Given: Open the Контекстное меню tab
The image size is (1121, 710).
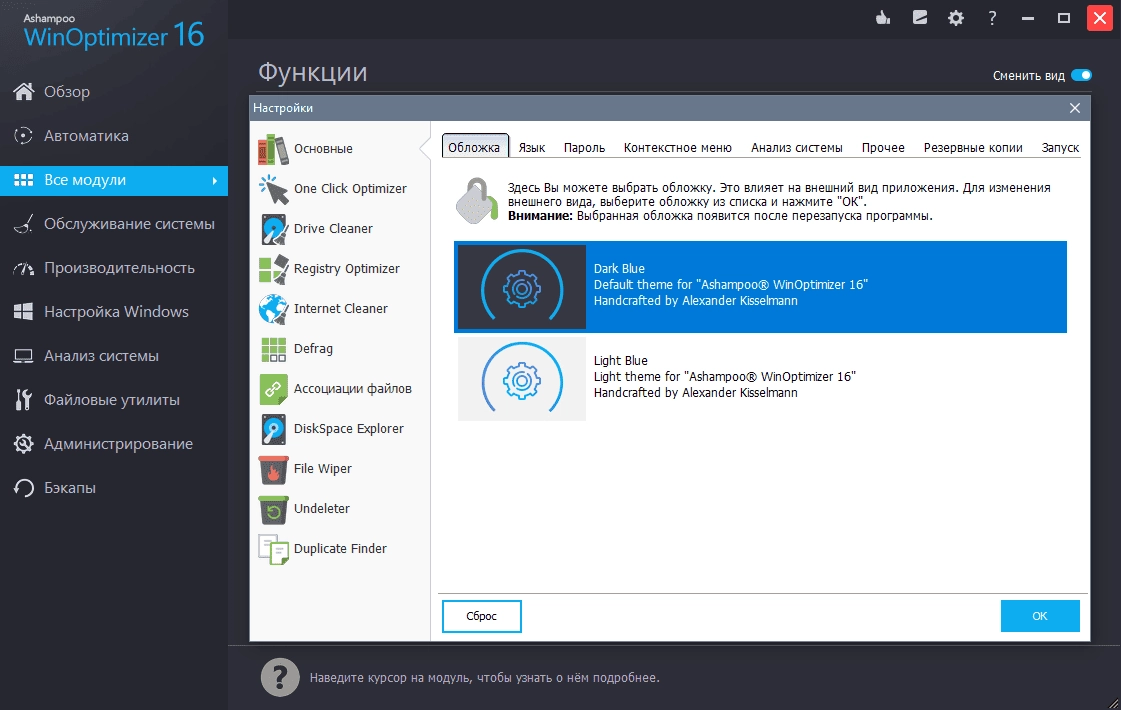Looking at the screenshot, I should tap(678, 147).
